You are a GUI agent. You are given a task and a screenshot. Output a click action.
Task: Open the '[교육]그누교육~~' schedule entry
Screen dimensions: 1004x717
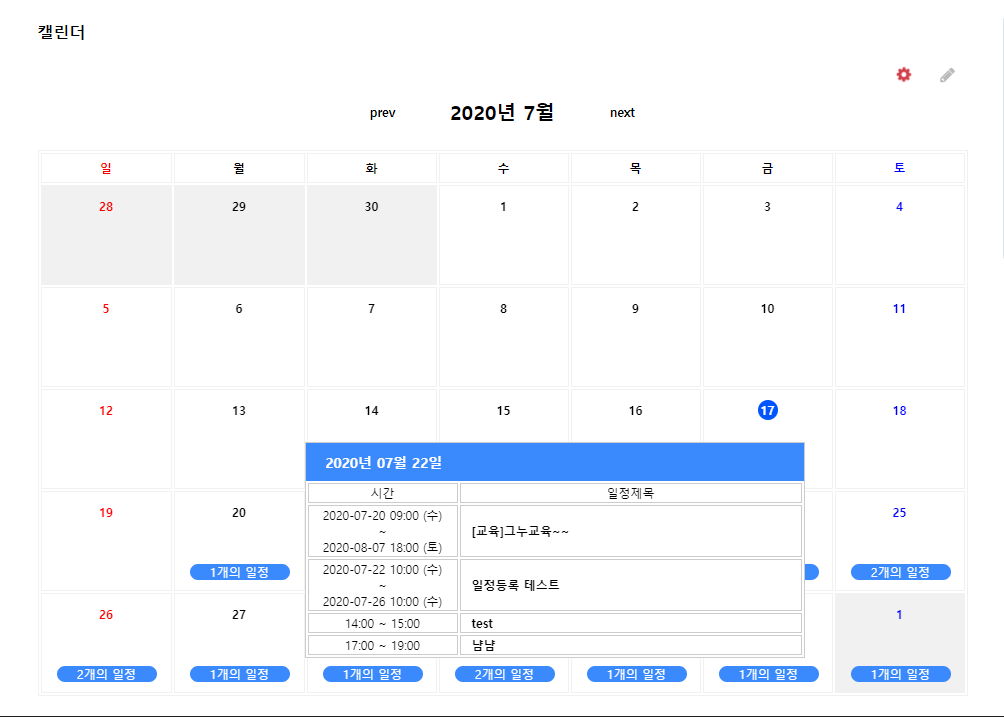point(520,532)
